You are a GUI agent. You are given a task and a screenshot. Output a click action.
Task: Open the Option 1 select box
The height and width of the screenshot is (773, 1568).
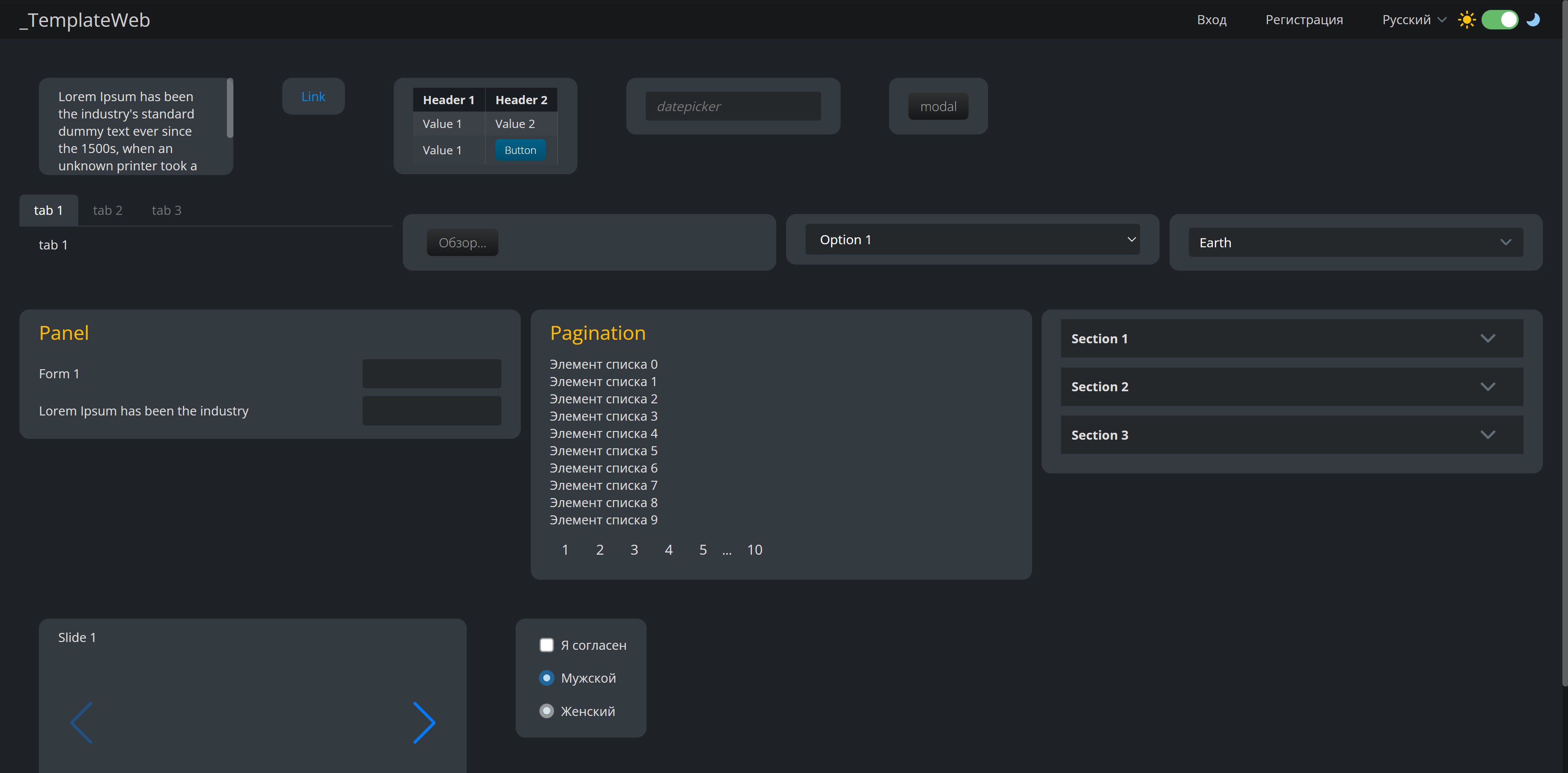pyautogui.click(x=972, y=239)
